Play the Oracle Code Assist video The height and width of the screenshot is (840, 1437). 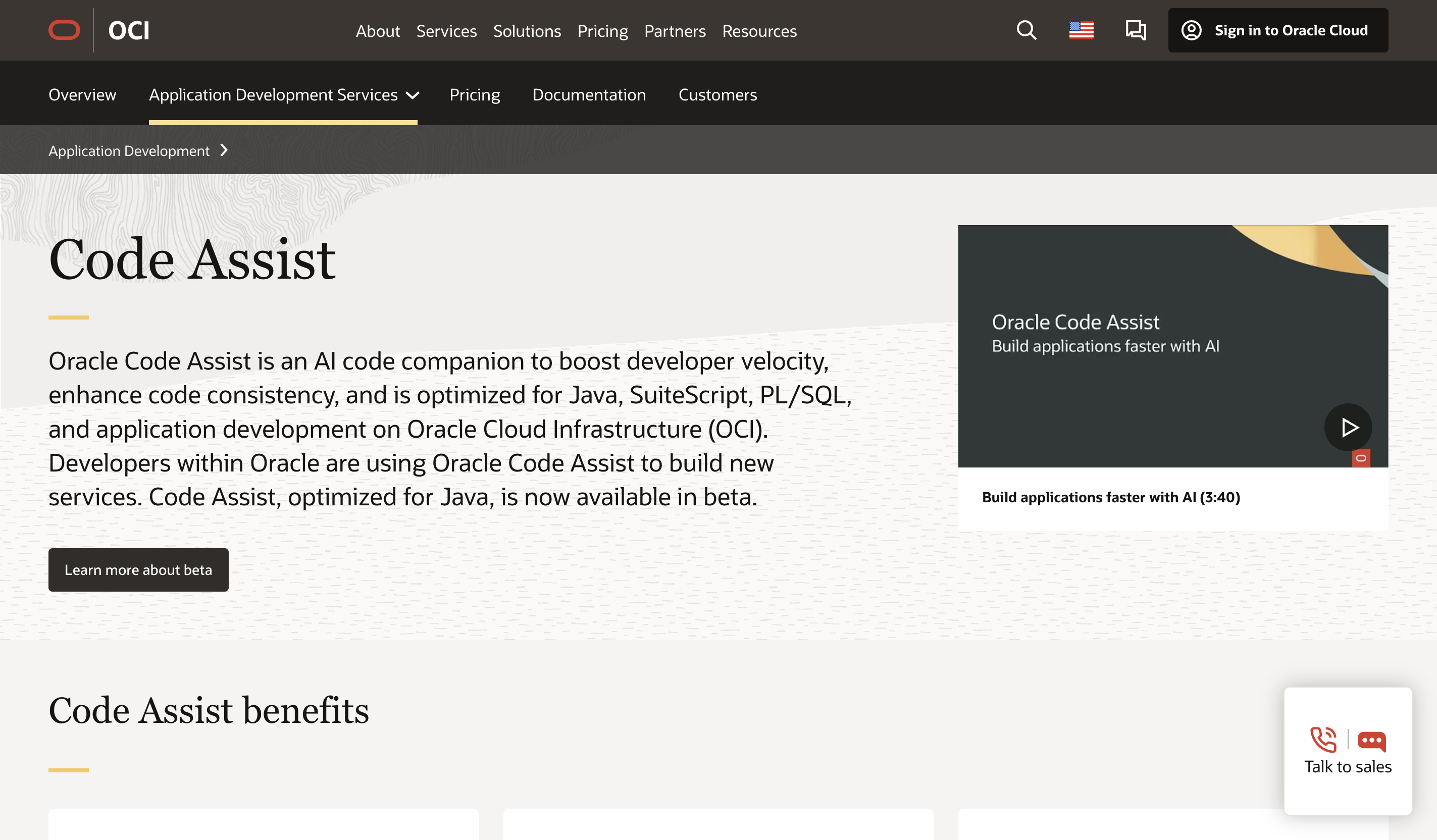pyautogui.click(x=1348, y=427)
